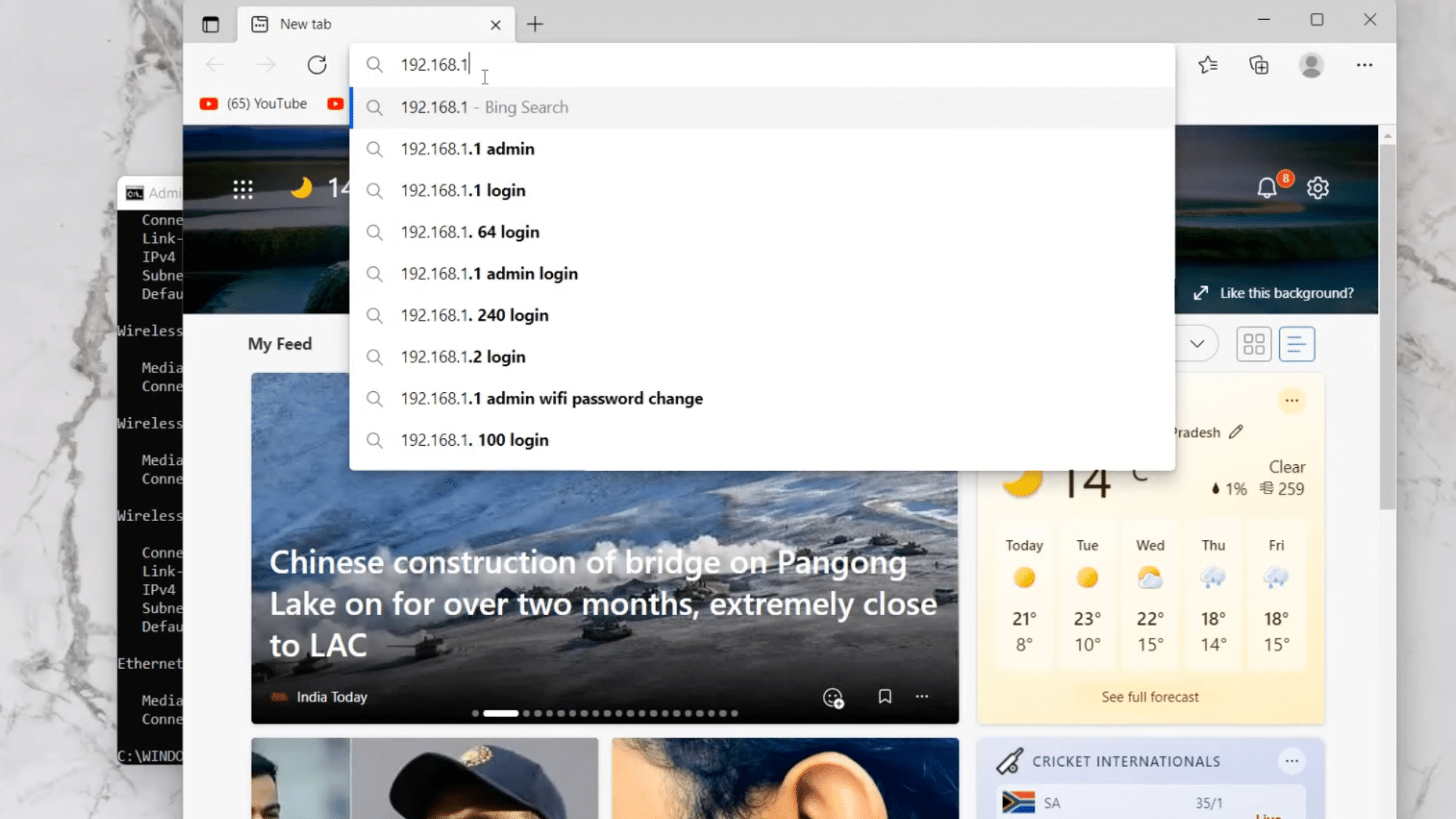This screenshot has width=1456, height=819.
Task: Open notifications bell with 8 badge
Action: click(x=1267, y=188)
